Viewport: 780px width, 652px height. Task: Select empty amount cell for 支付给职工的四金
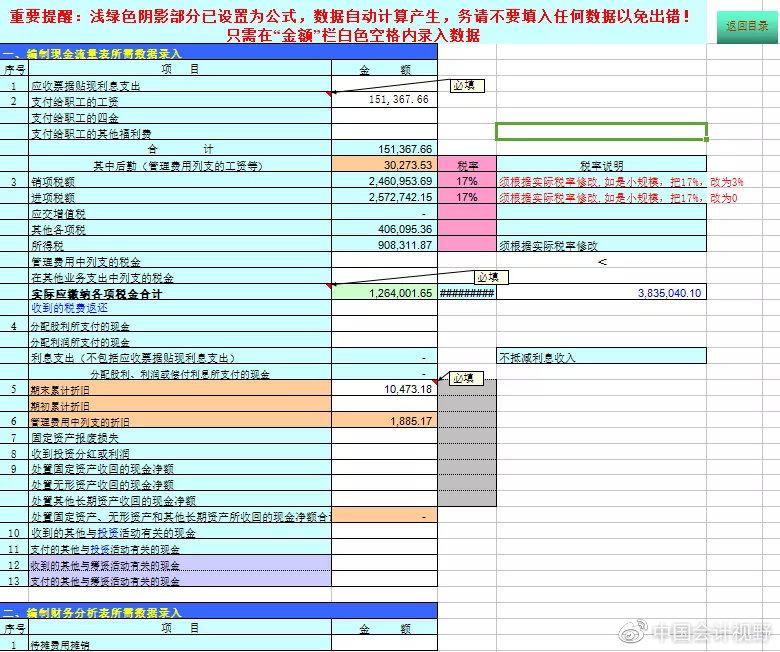click(385, 116)
